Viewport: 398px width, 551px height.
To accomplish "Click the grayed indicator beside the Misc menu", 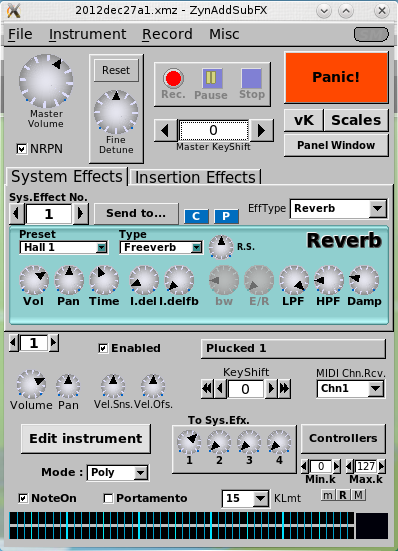I will 371,34.
